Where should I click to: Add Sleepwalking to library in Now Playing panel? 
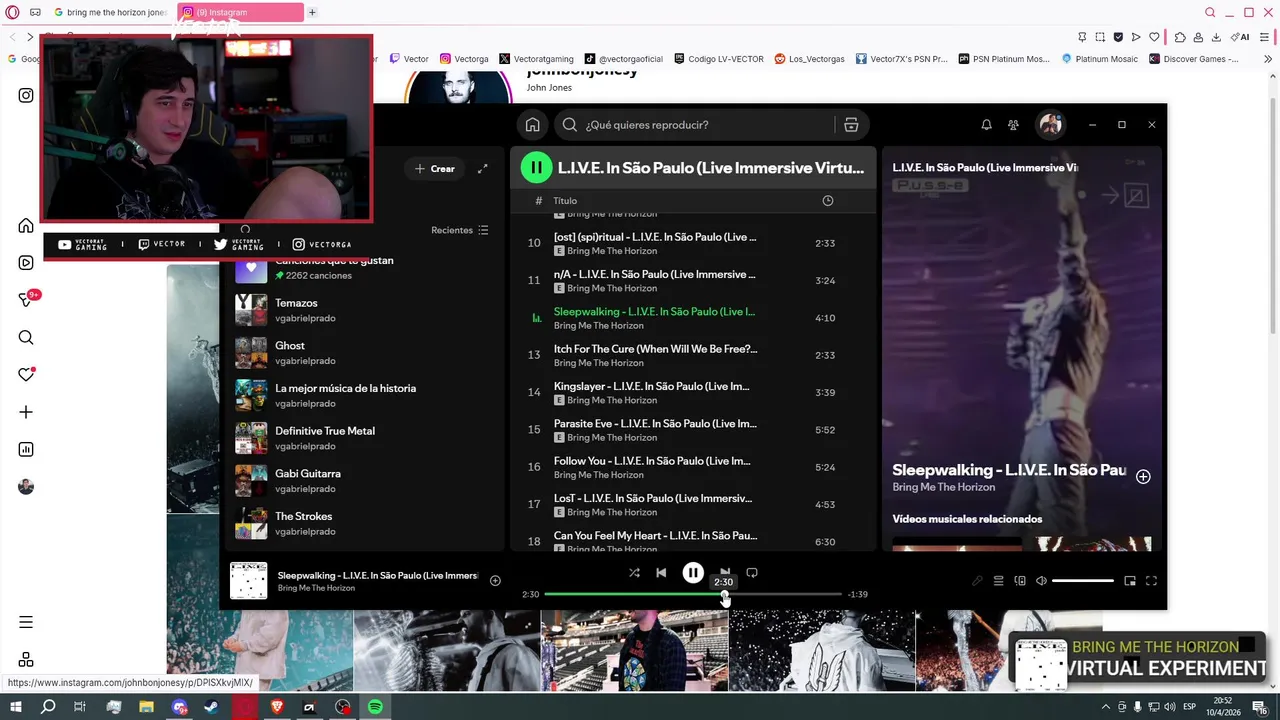[x=1143, y=477]
